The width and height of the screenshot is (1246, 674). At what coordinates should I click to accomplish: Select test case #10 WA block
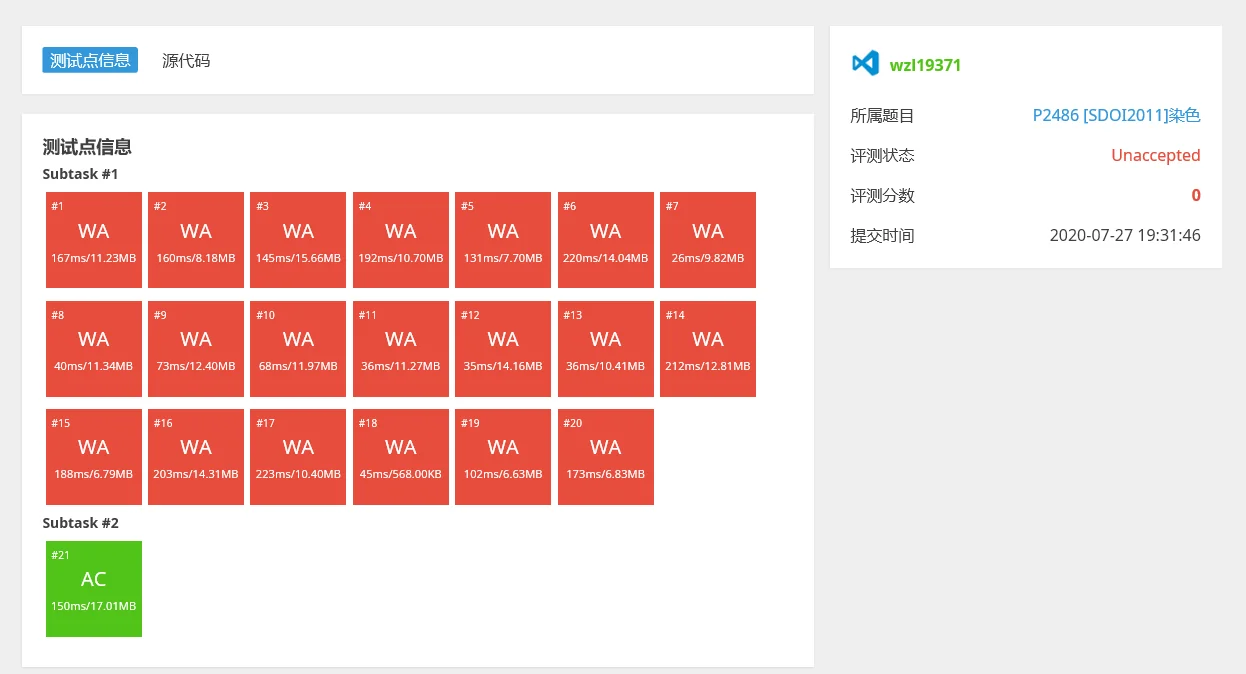coord(298,349)
